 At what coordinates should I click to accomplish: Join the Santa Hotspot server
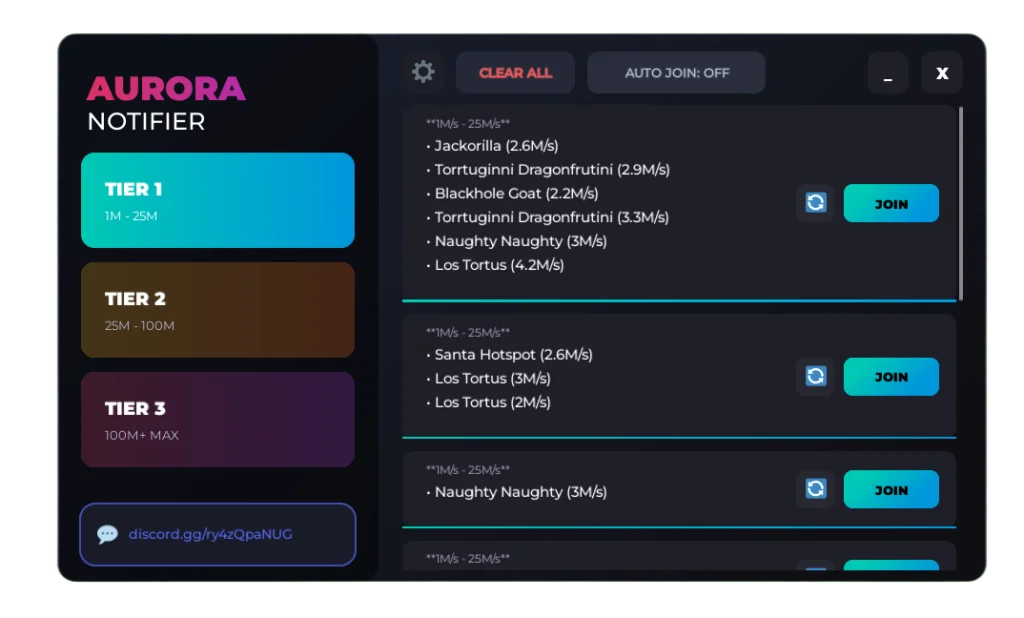(x=890, y=377)
